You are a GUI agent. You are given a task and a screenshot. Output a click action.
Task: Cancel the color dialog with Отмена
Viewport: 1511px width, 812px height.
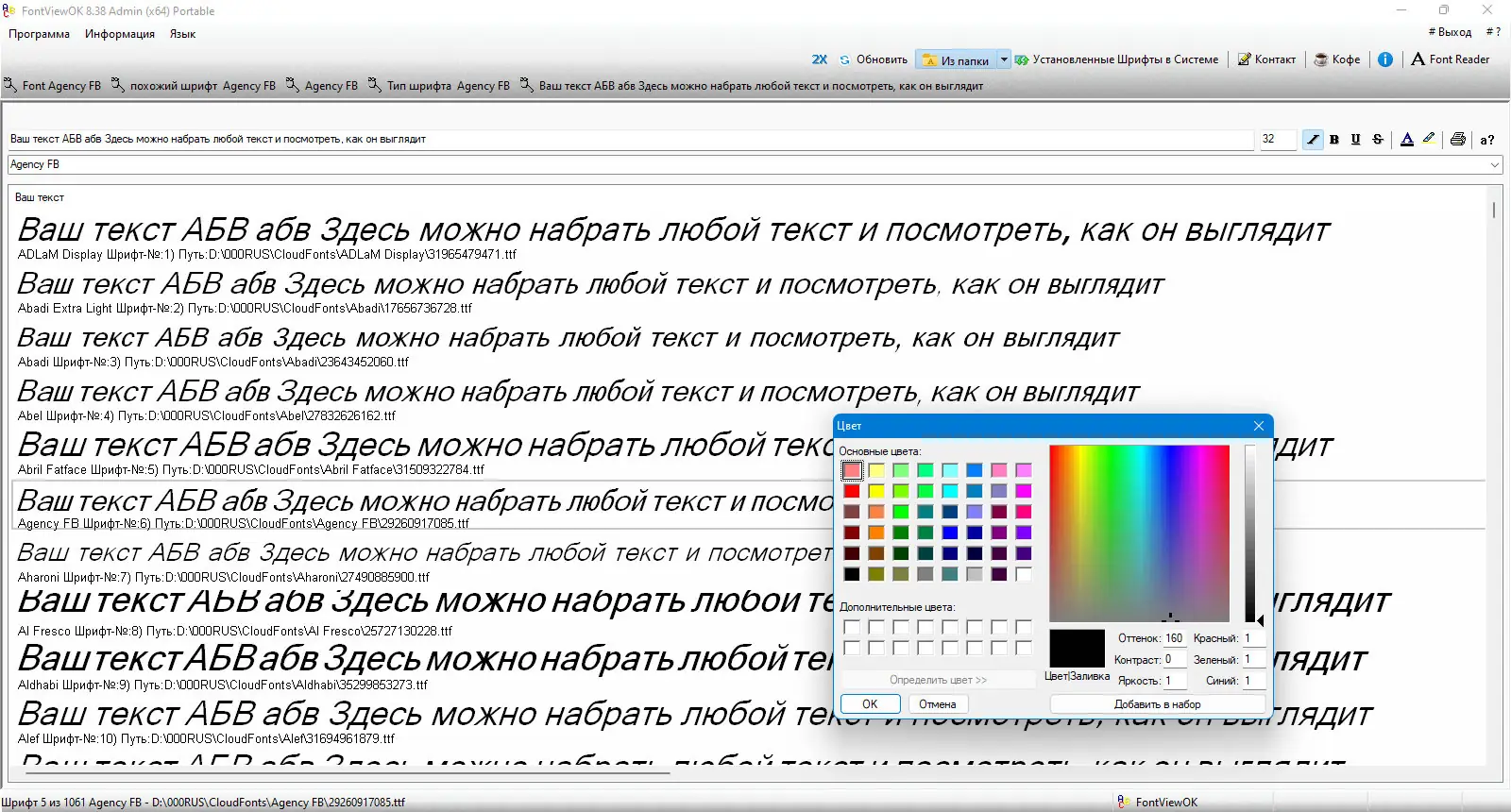pyautogui.click(x=938, y=704)
